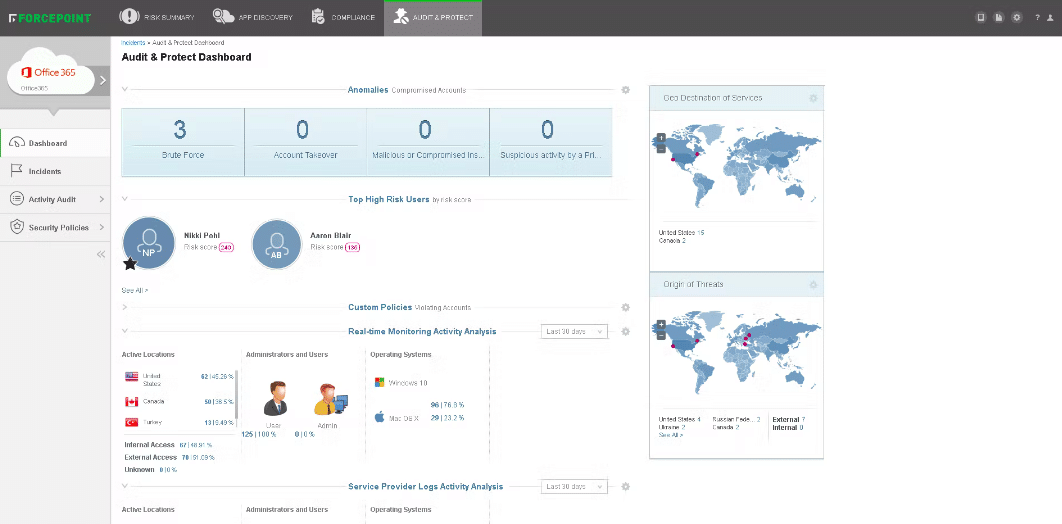Click the Turkey flag icon
1062x524 pixels.
click(131, 422)
